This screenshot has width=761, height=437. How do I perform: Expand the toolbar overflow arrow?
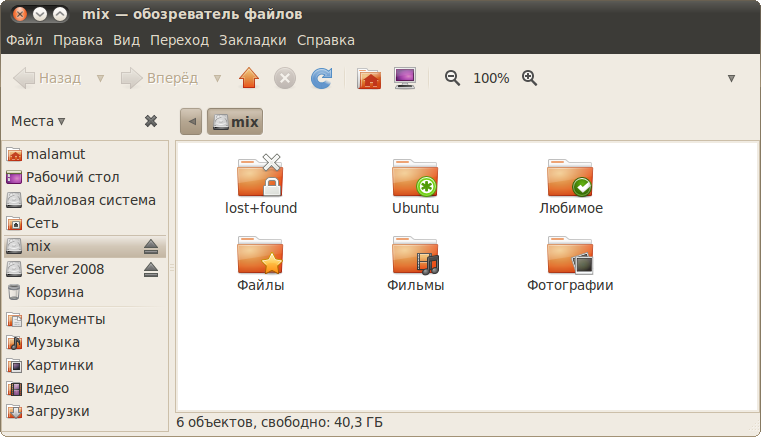(731, 78)
